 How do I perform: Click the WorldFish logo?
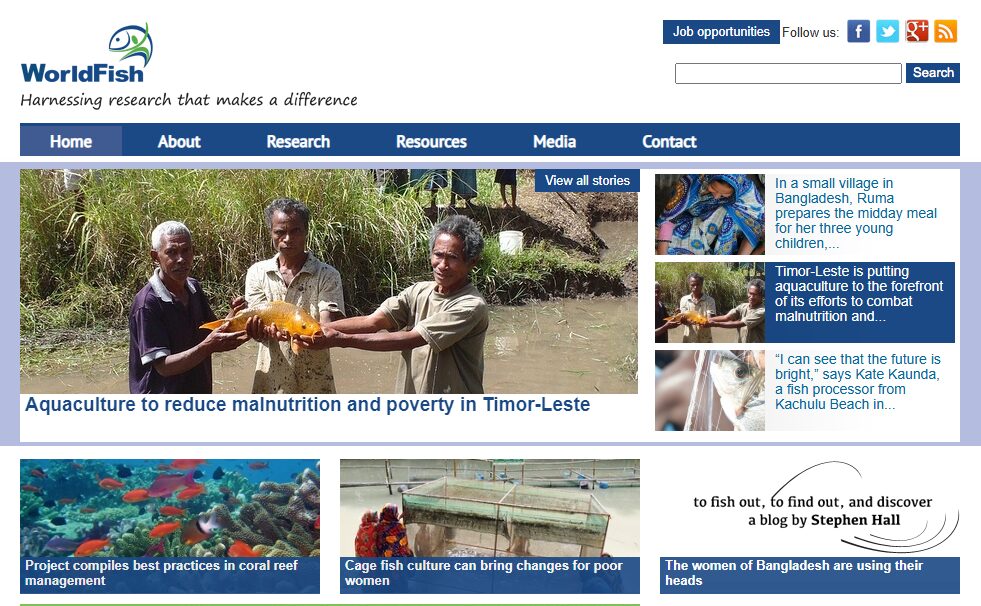point(88,54)
